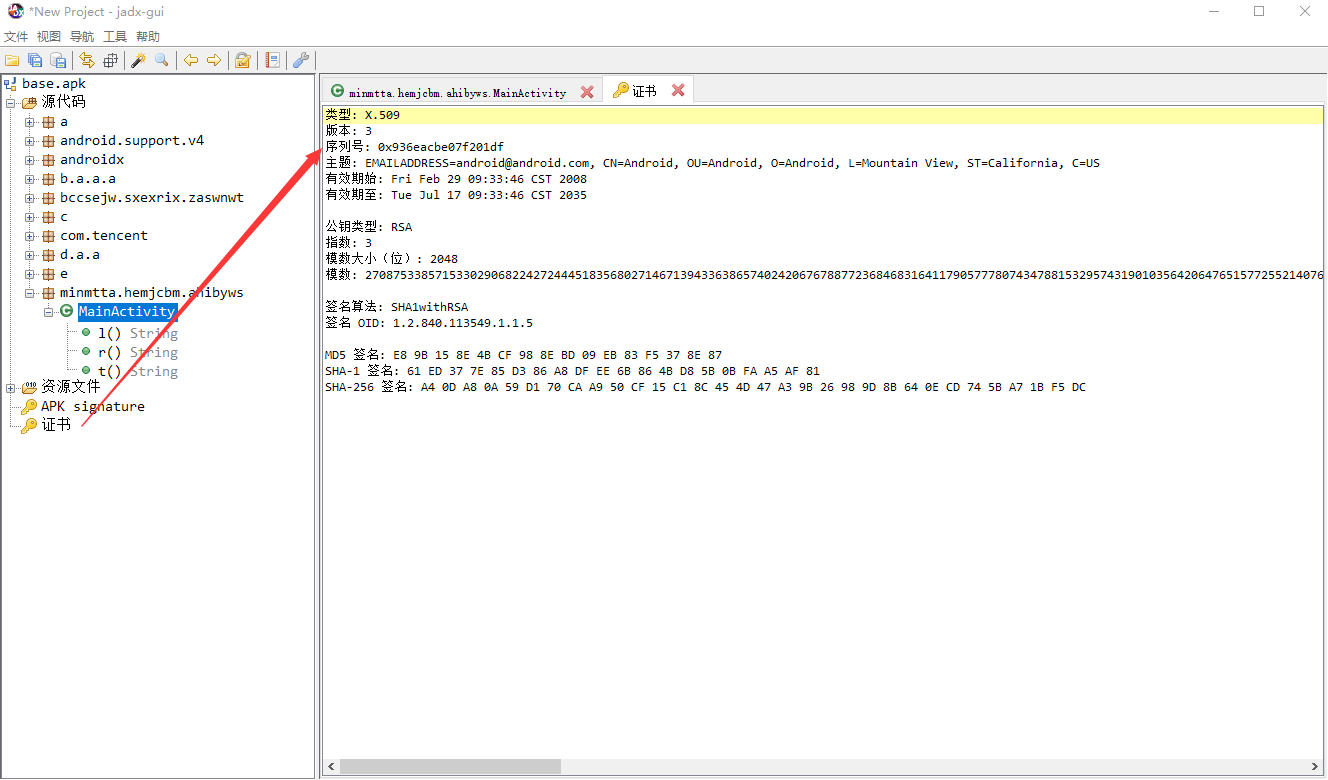
Task: Open preferences wrench icon
Action: point(300,60)
